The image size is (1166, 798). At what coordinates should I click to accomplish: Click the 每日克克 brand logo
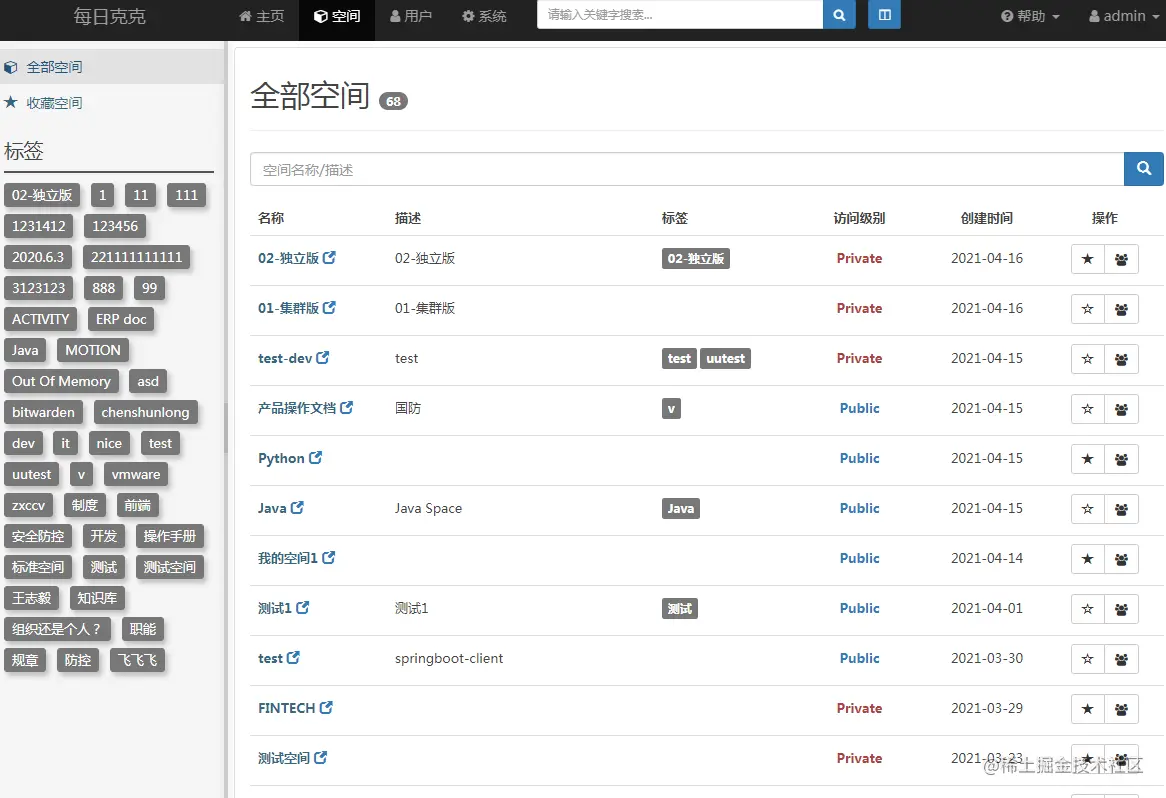click(109, 16)
